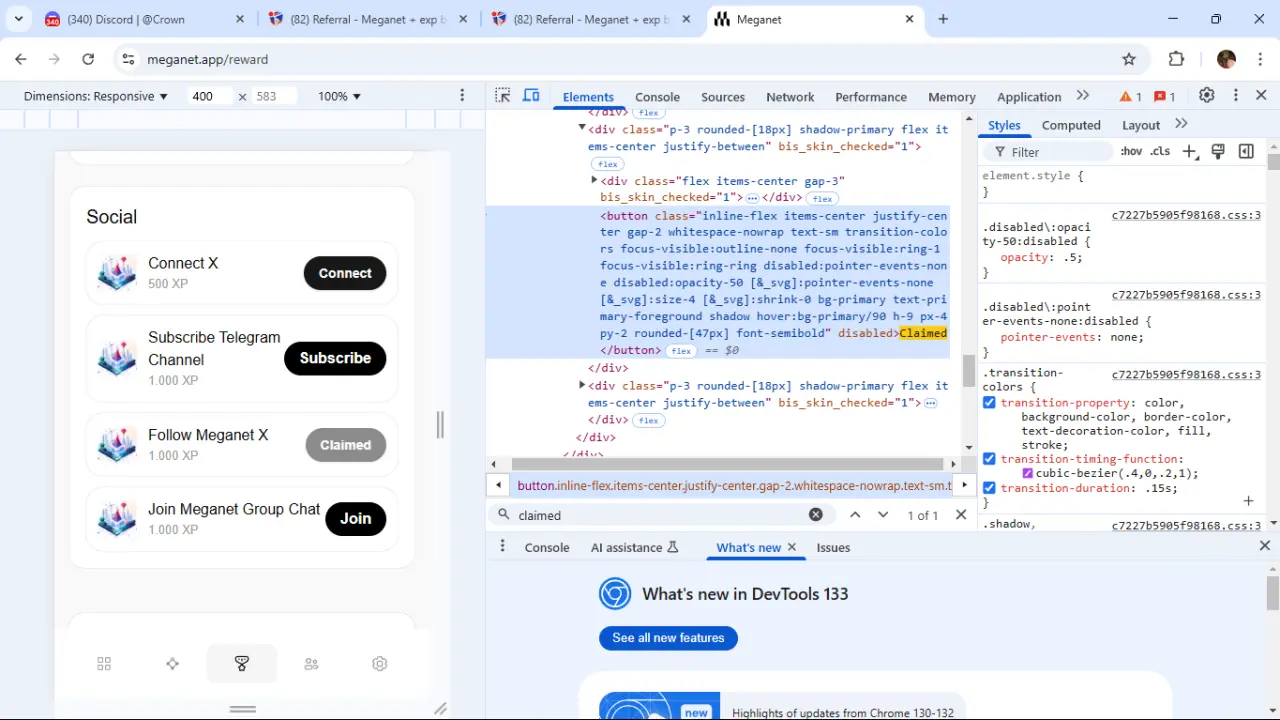The width and height of the screenshot is (1280, 720).
Task: Open DevTools settings gear
Action: [x=1207, y=96]
